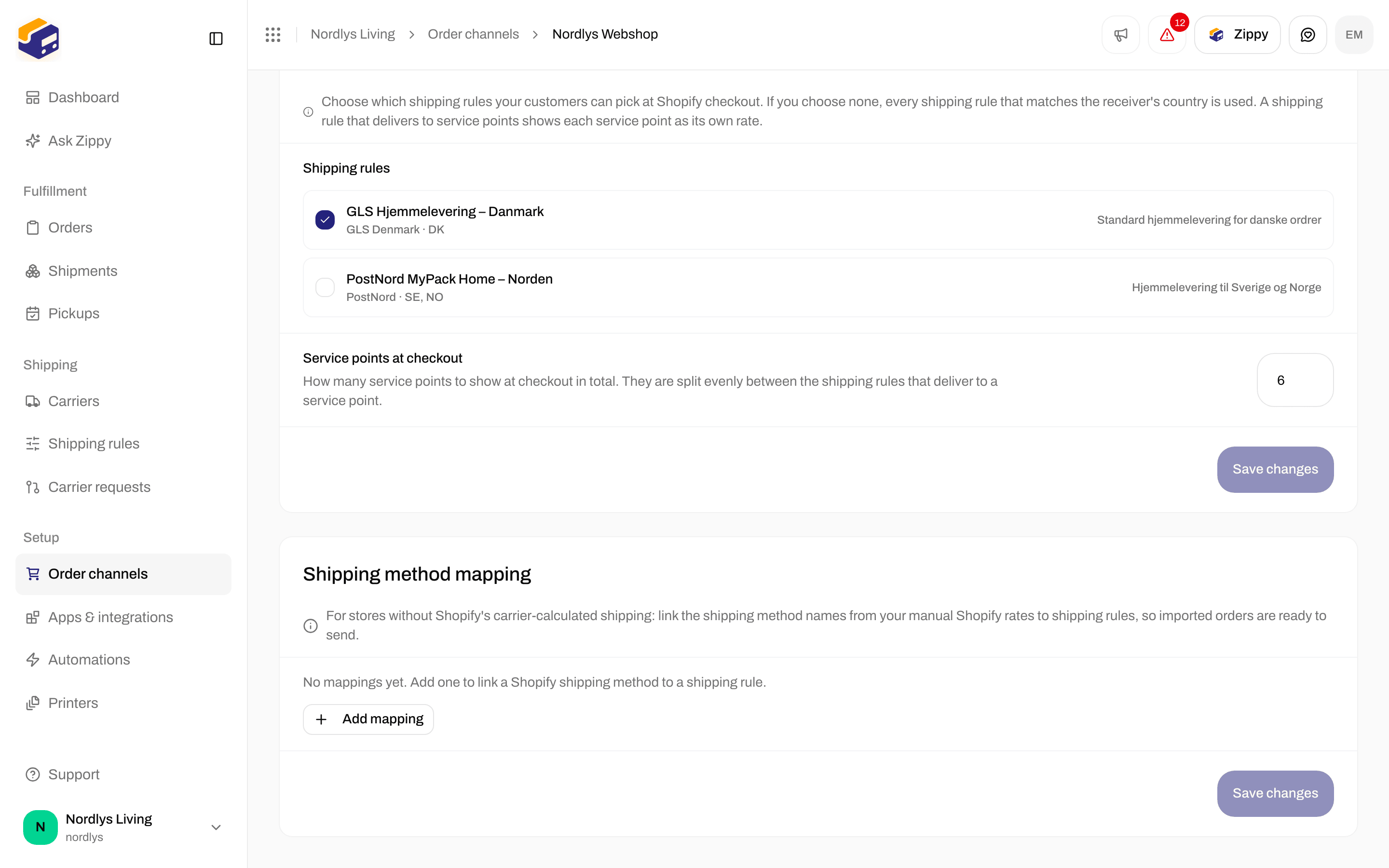Viewport: 1389px width, 868px height.
Task: Click the Ask Zippy sparkle icon
Action: [x=33, y=141]
